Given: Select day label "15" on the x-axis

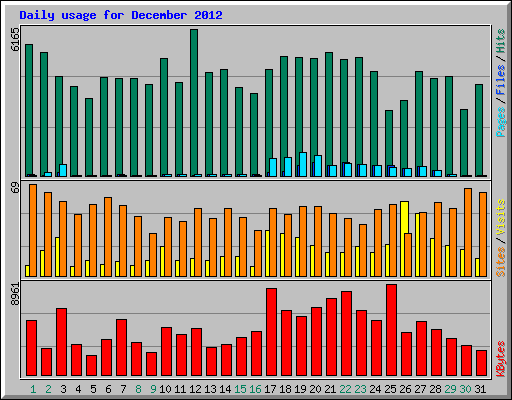Looking at the screenshot, I should [x=240, y=389].
